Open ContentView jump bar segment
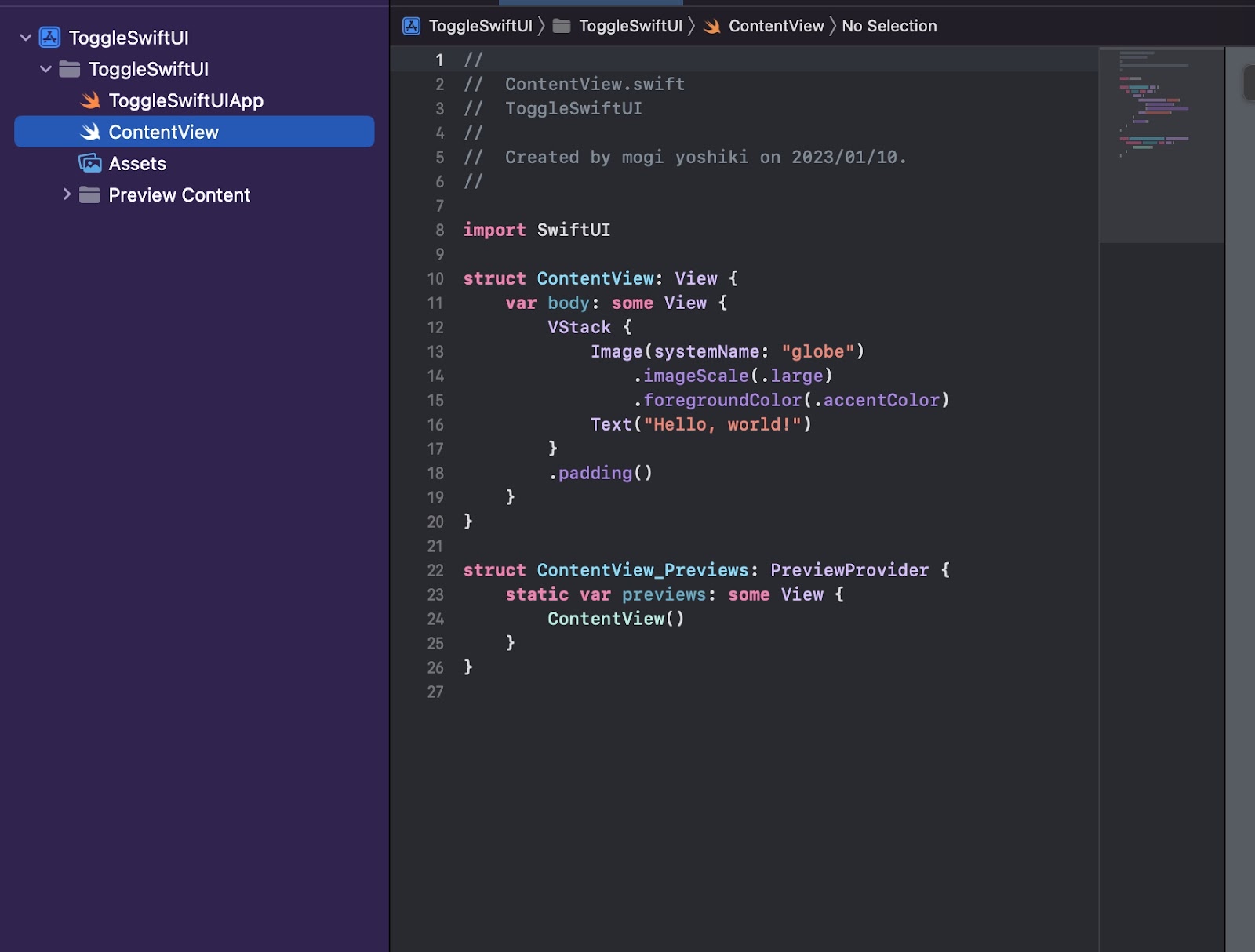 tap(777, 26)
